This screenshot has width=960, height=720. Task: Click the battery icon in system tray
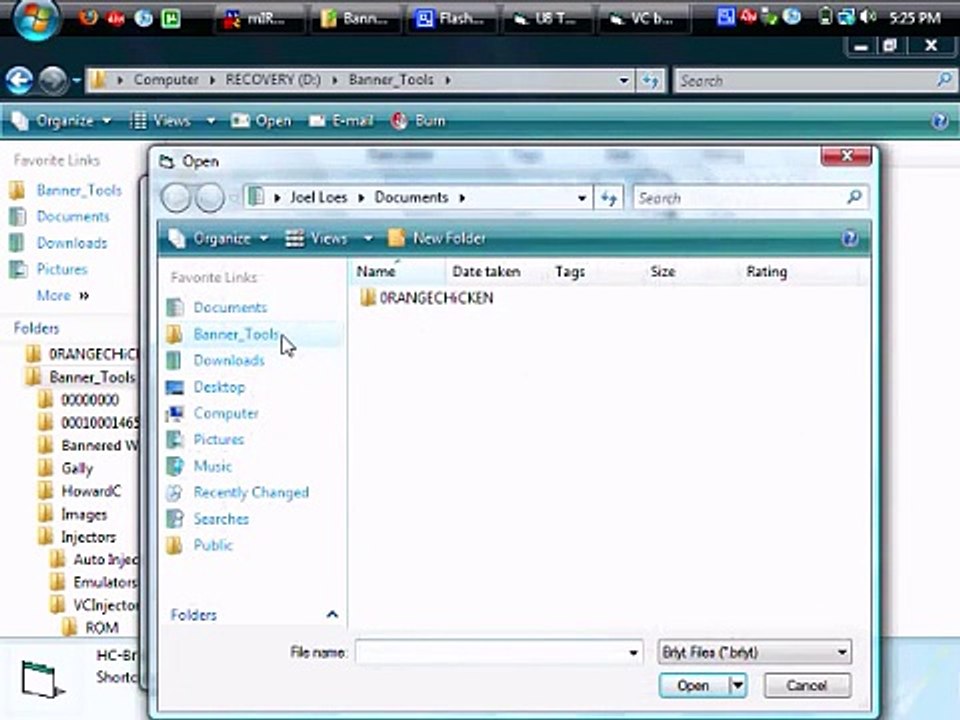(x=825, y=17)
